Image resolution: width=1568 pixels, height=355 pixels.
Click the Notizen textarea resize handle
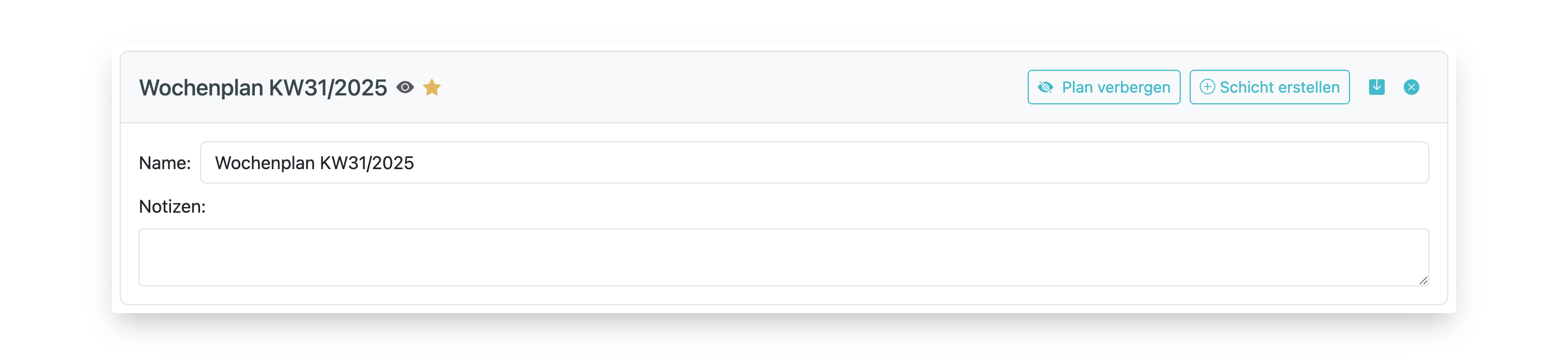(1423, 280)
